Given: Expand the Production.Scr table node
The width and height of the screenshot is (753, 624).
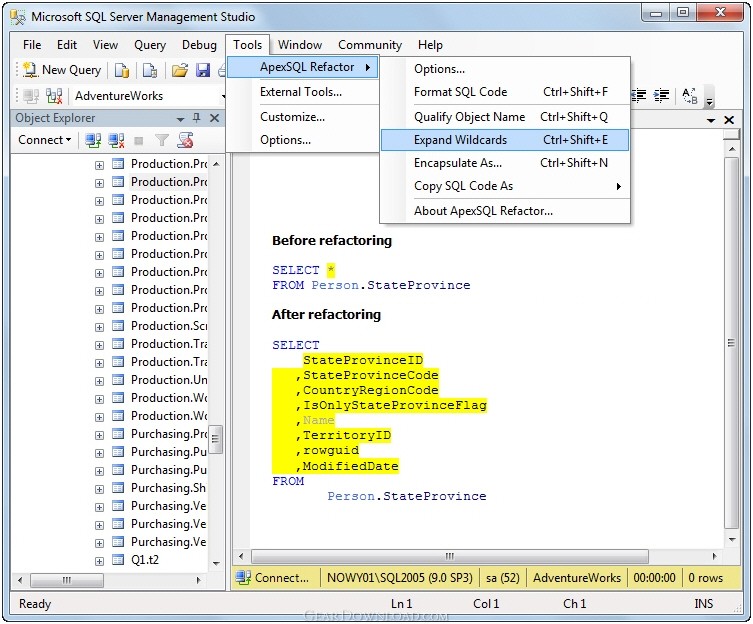Looking at the screenshot, I should tap(99, 327).
